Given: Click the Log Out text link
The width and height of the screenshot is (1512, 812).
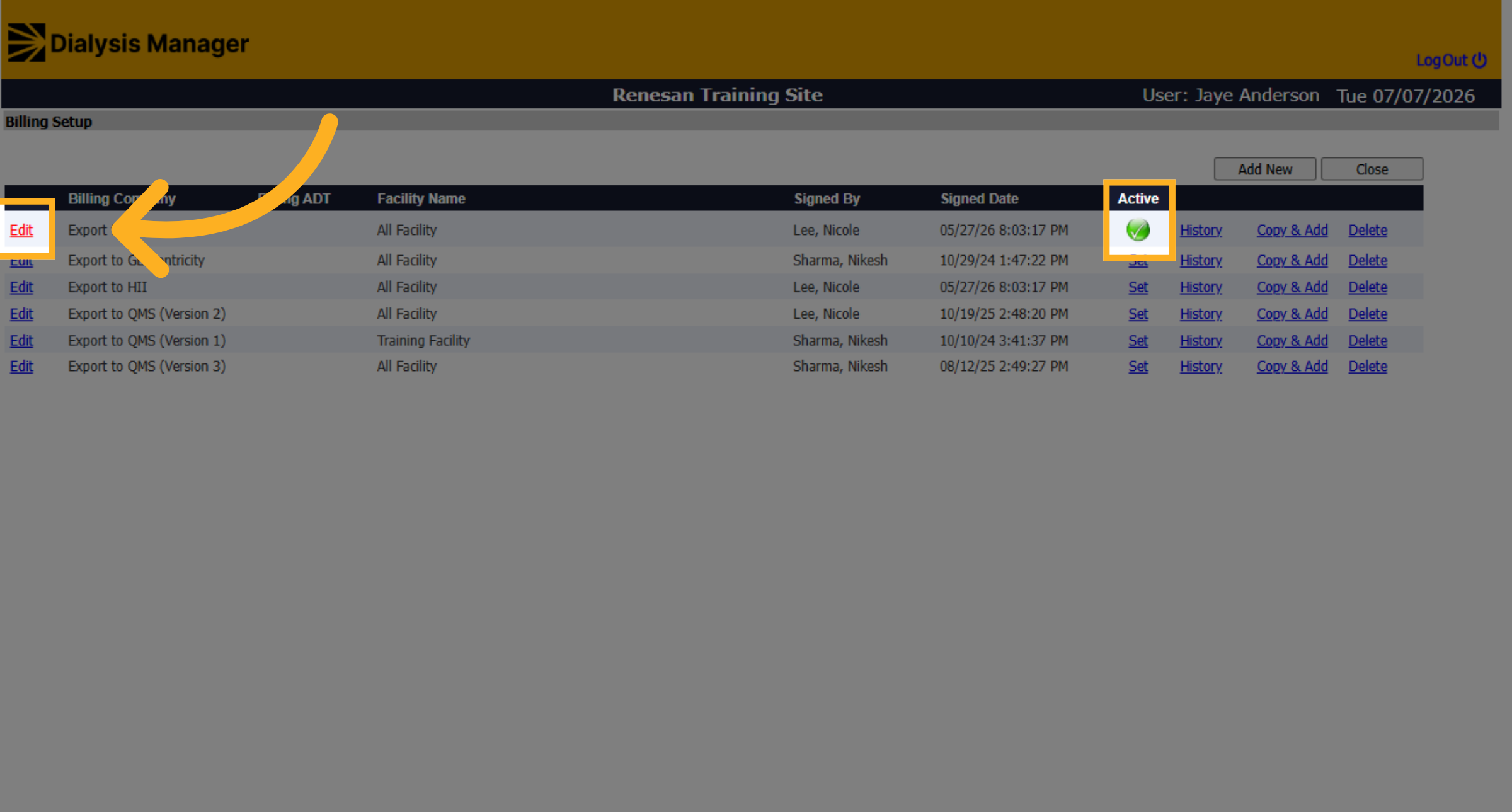Looking at the screenshot, I should click(1441, 60).
